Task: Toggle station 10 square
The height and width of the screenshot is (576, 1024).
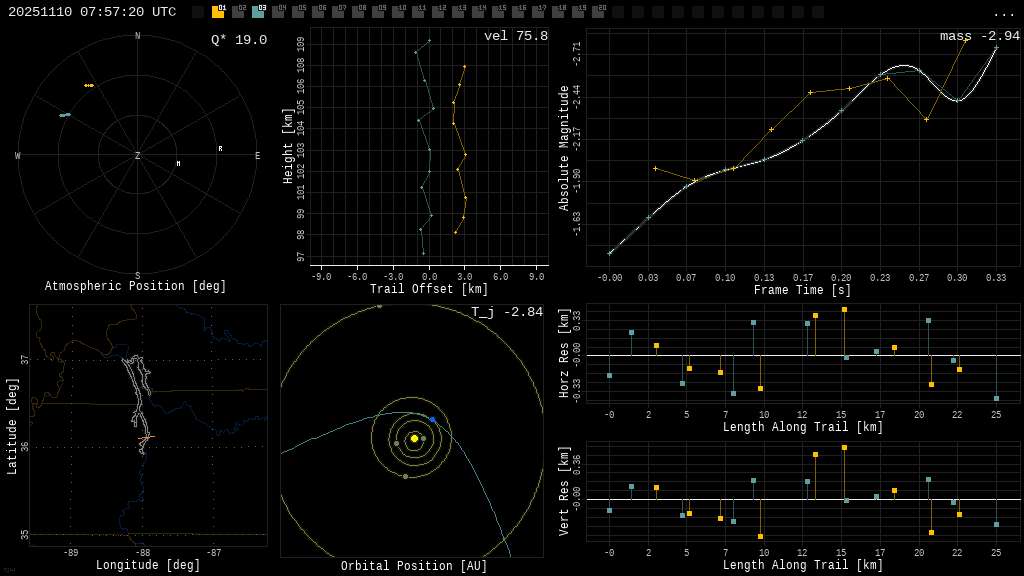Action: (398, 12)
